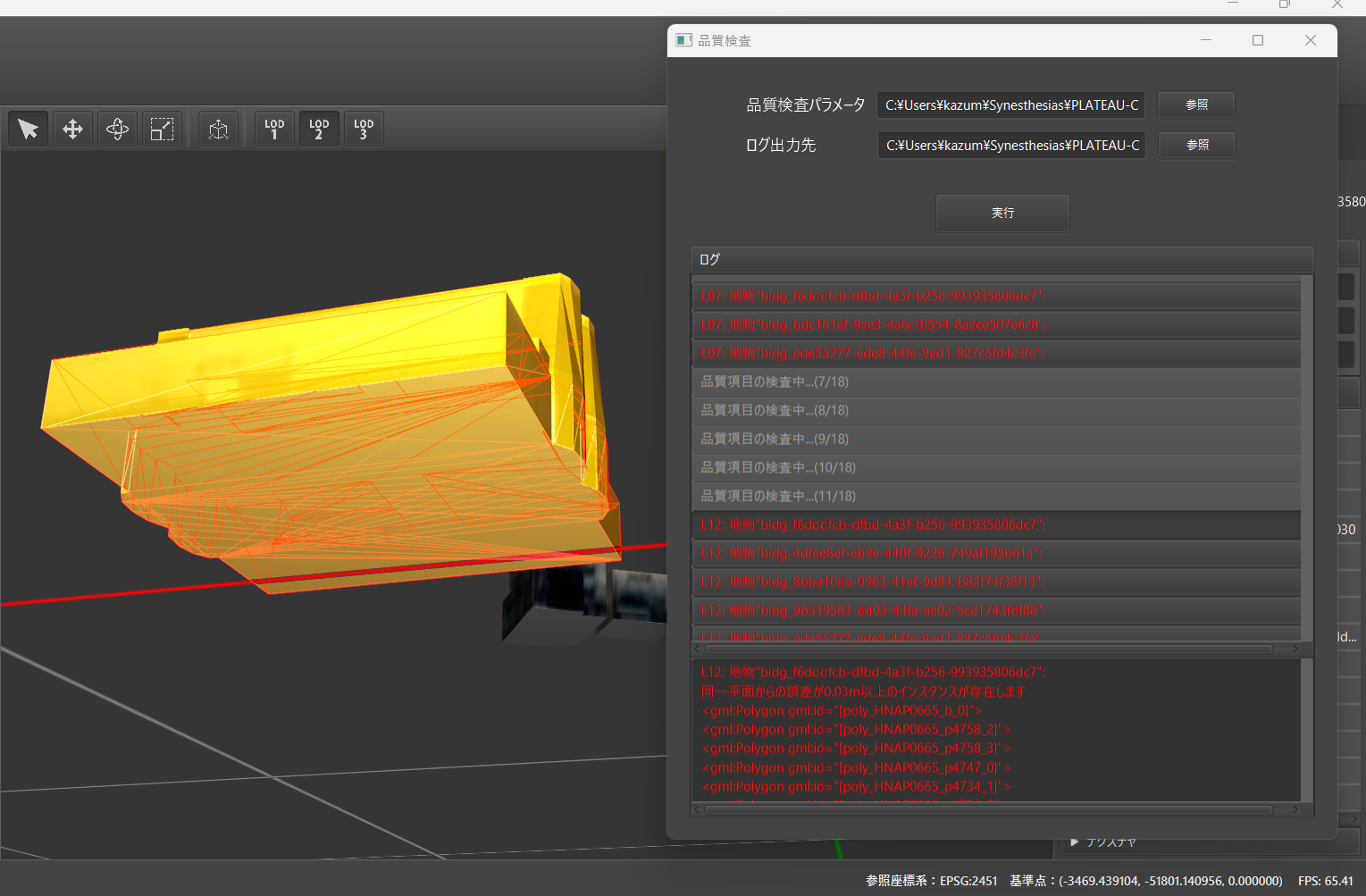Select the arrow pointer selection tool

[29, 129]
